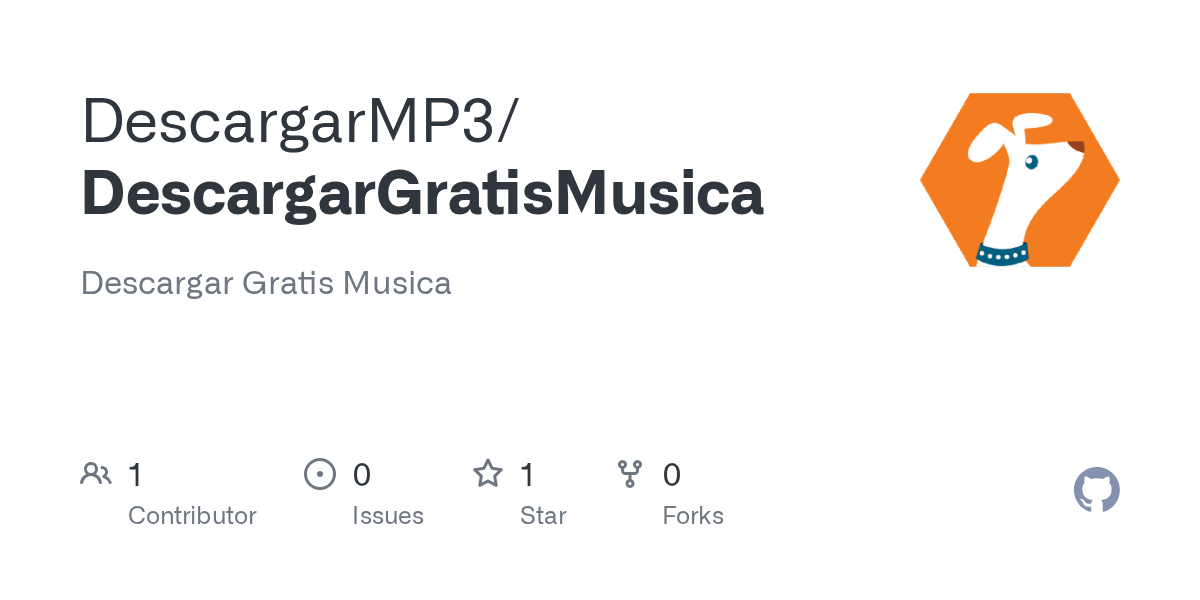This screenshot has width=1200, height=600.
Task: Open the DescargarGratisMusica repository title
Action: [x=423, y=194]
